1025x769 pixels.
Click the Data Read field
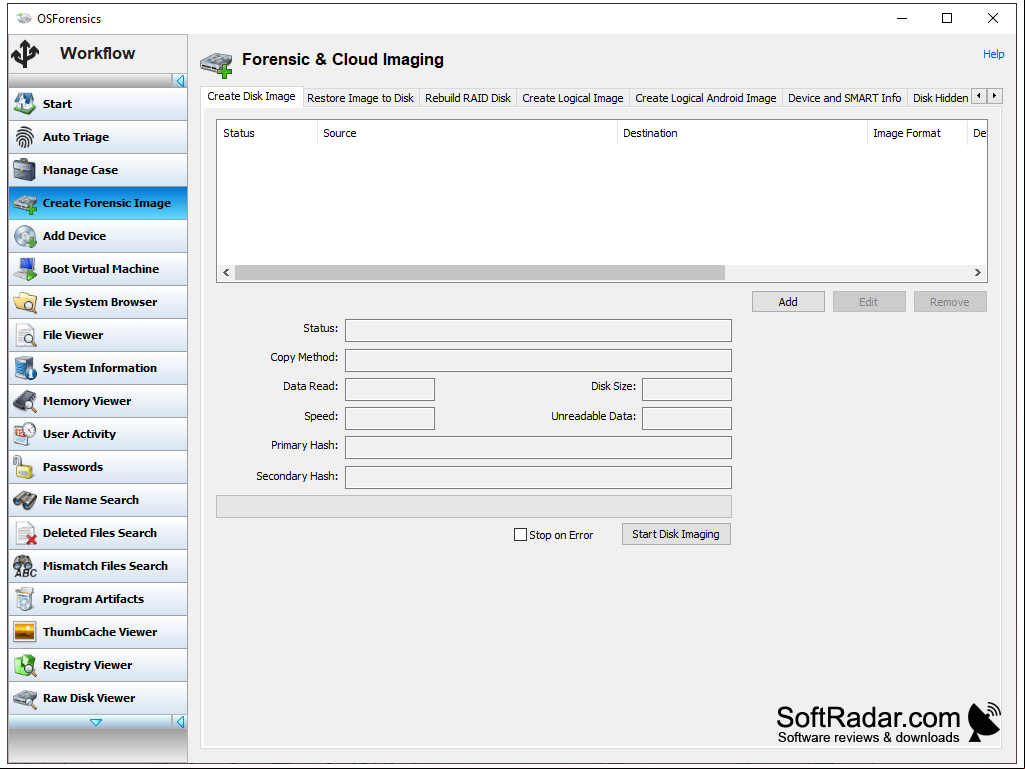[390, 389]
